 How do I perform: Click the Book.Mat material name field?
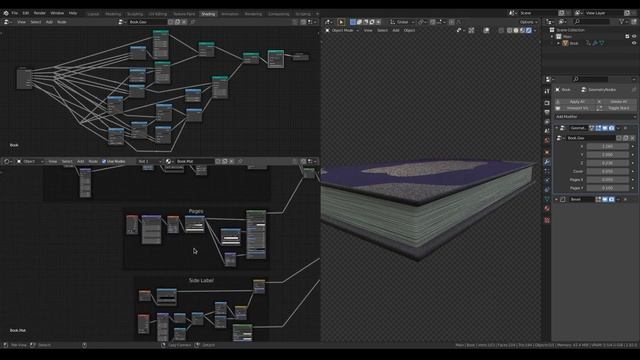click(194, 161)
